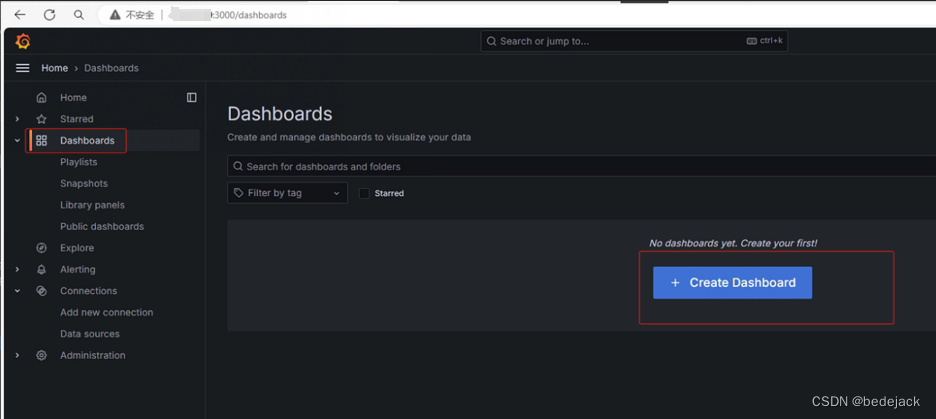Expand the Starred section chevron
Viewport: 936px width, 419px height.
(x=17, y=119)
